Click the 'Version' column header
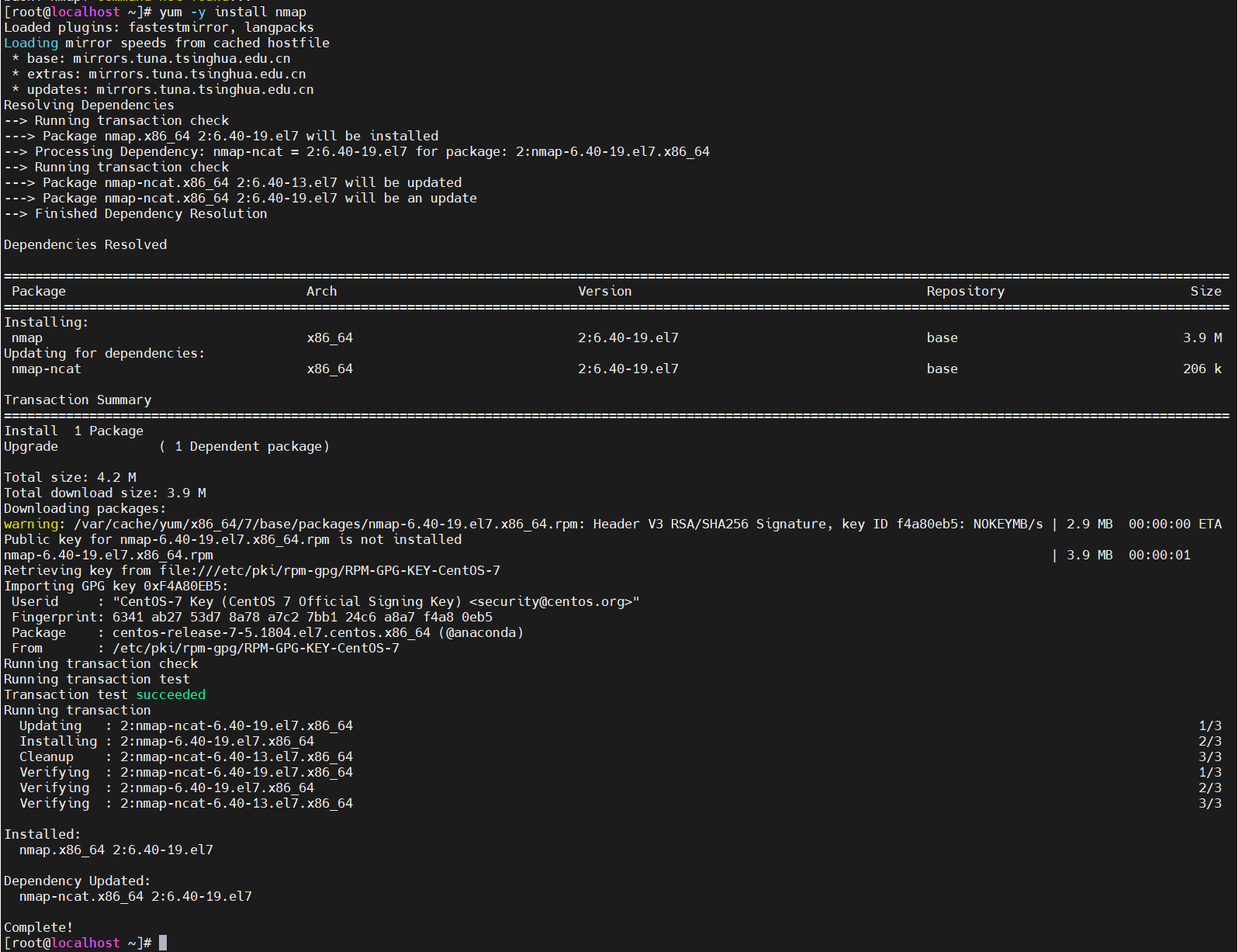 tap(605, 291)
